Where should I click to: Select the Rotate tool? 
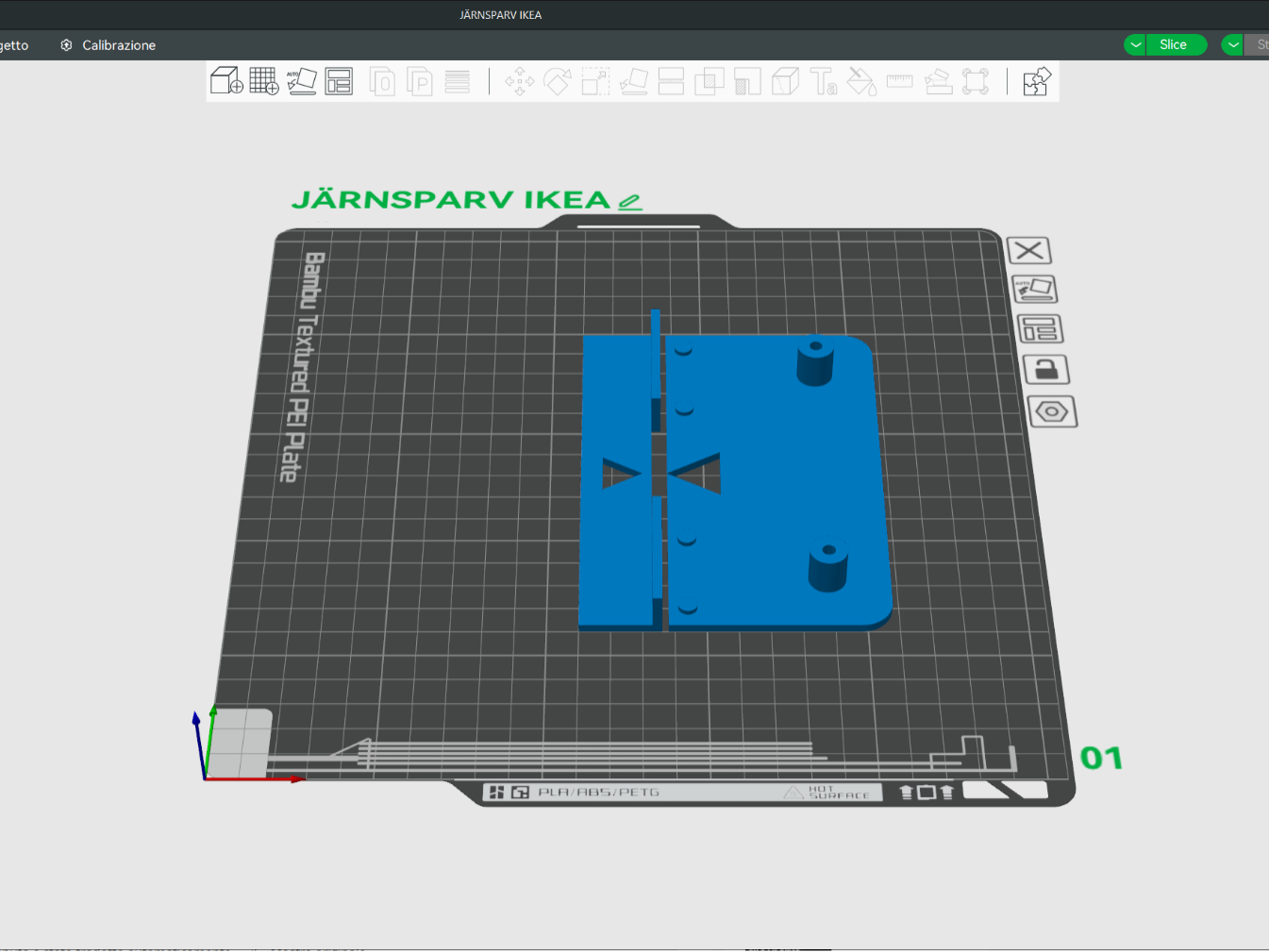[558, 81]
